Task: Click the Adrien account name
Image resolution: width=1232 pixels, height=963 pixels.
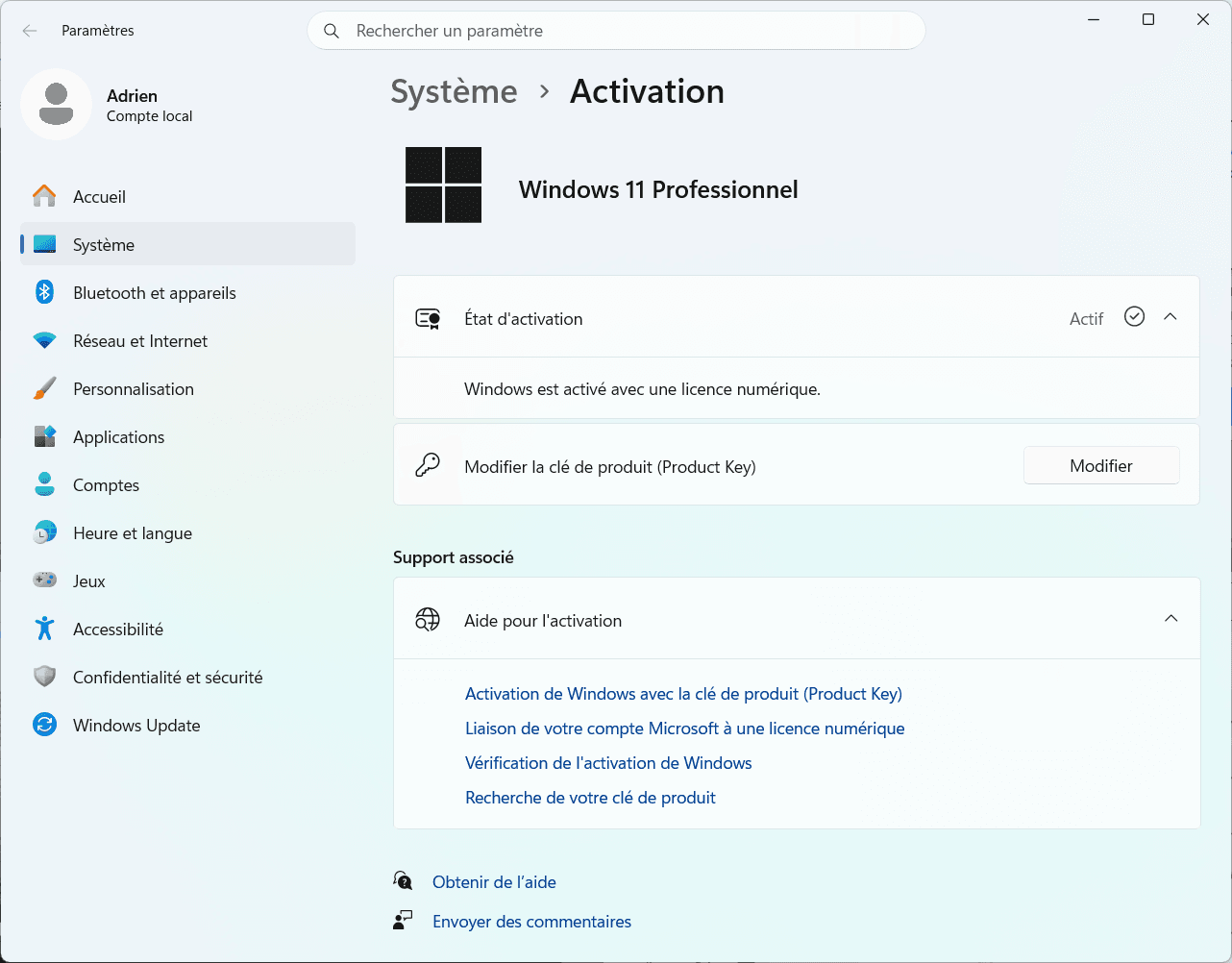Action: pos(132,96)
